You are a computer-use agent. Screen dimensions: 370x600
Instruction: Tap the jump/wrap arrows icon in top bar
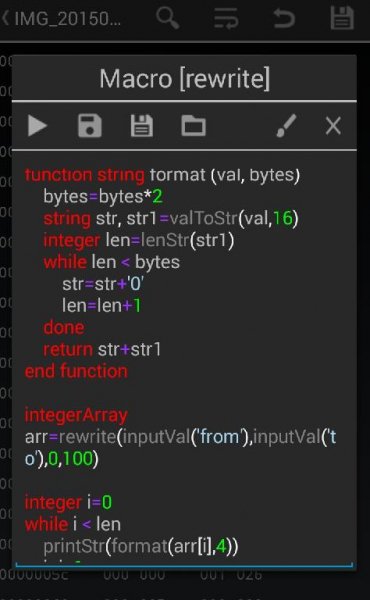pos(226,18)
